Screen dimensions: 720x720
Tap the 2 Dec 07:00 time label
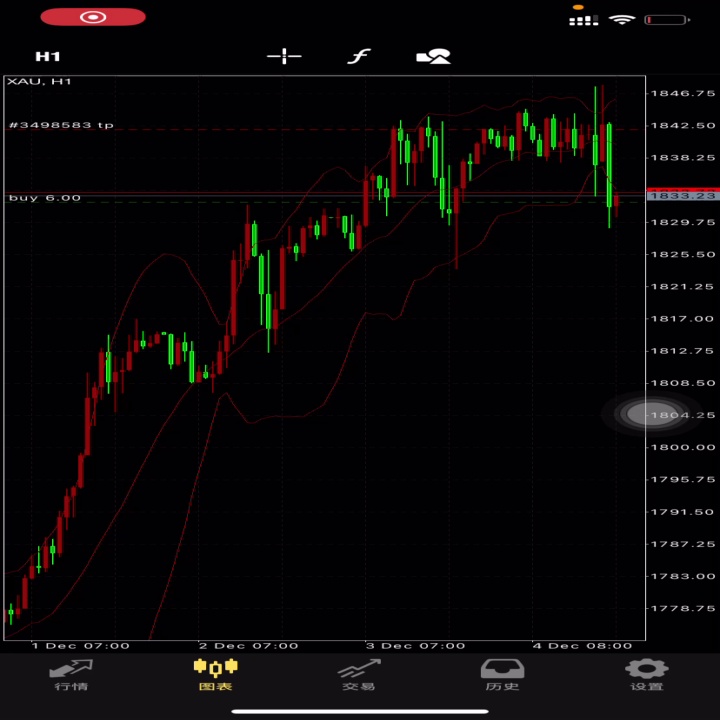tap(248, 646)
